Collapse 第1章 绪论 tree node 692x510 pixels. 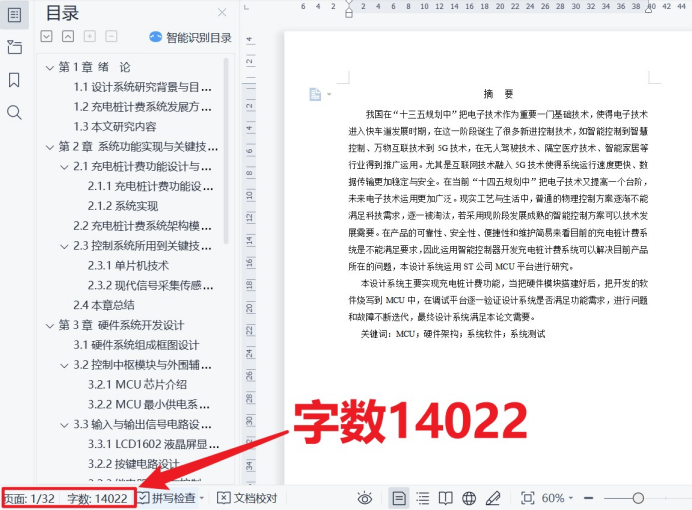(49, 68)
